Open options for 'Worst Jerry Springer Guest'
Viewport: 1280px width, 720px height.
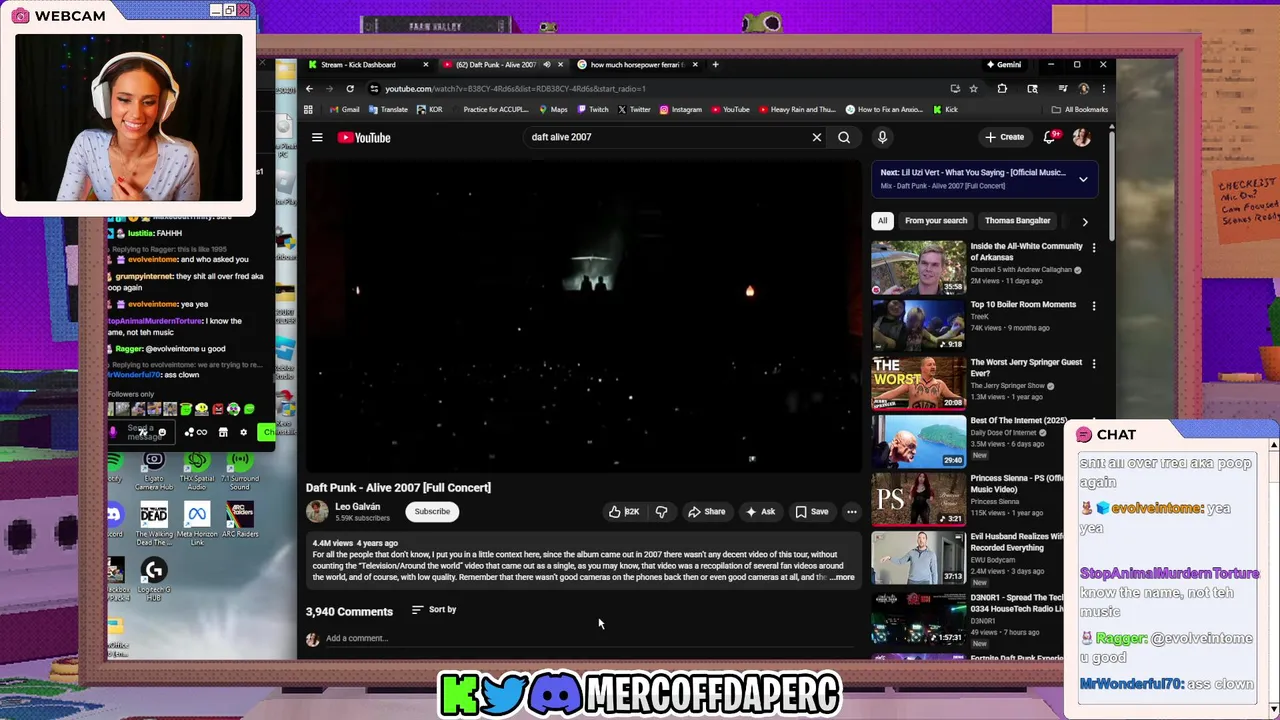click(1094, 363)
